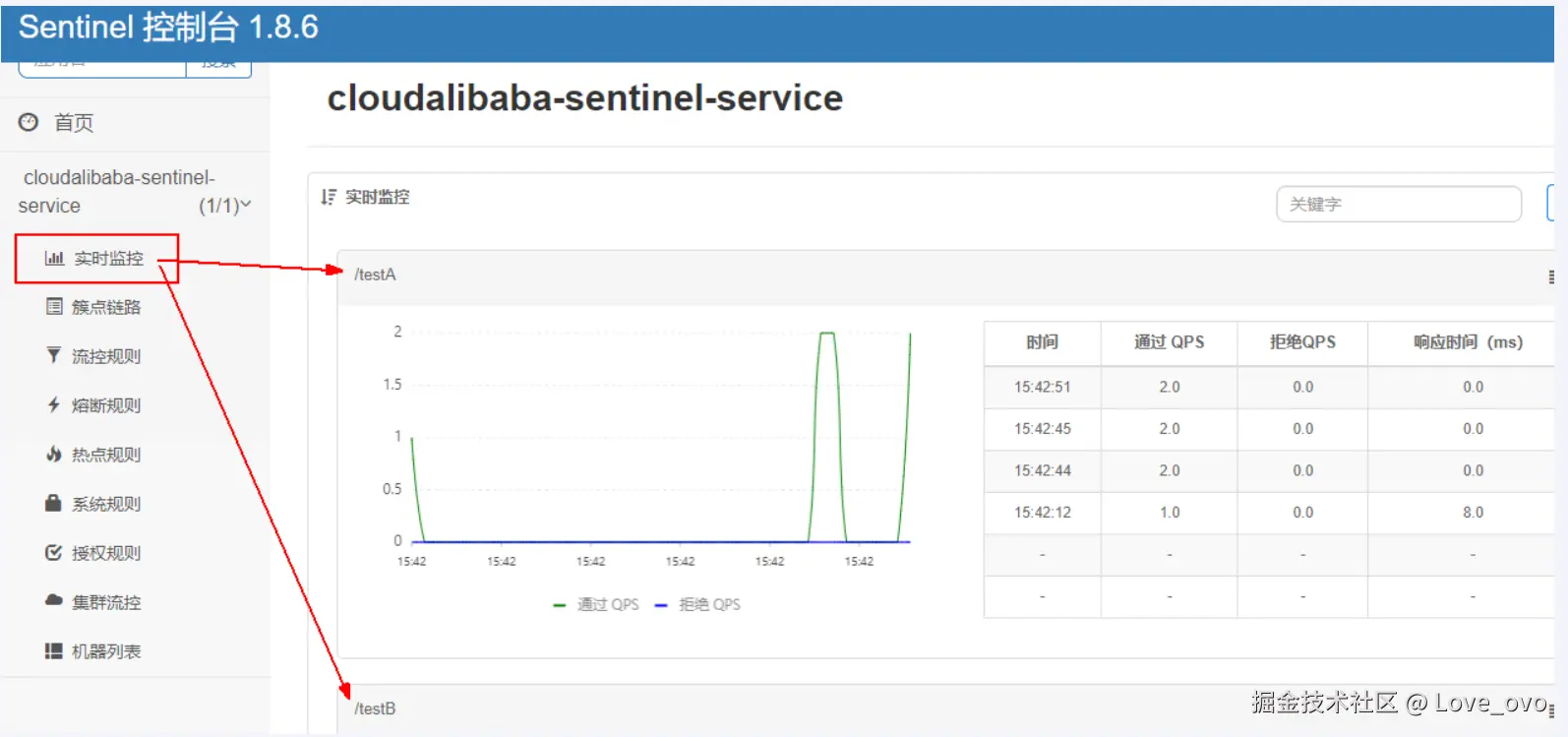
Task: Click the 1.0 passed QPS value
Action: coord(1170,513)
